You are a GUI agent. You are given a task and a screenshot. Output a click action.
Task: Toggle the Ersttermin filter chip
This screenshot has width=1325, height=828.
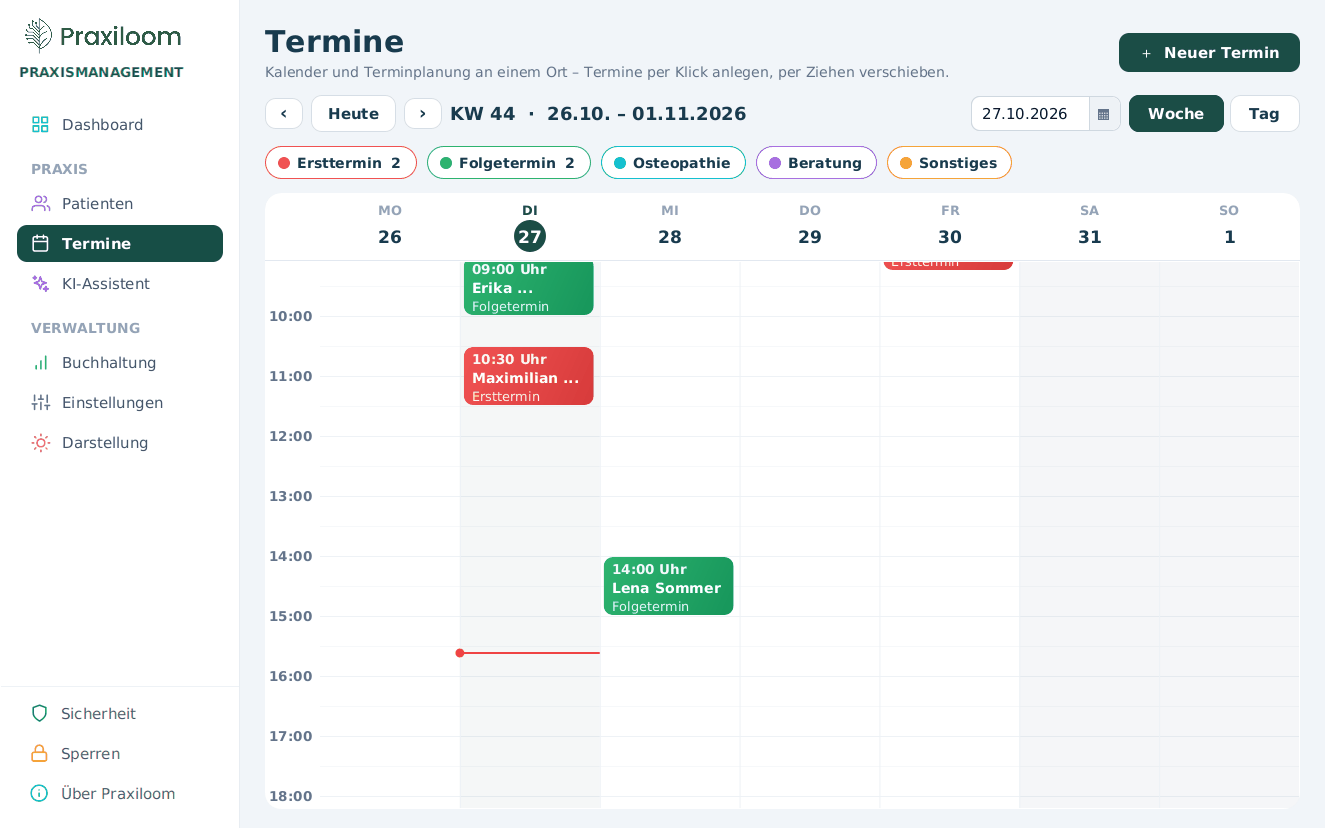click(x=341, y=163)
